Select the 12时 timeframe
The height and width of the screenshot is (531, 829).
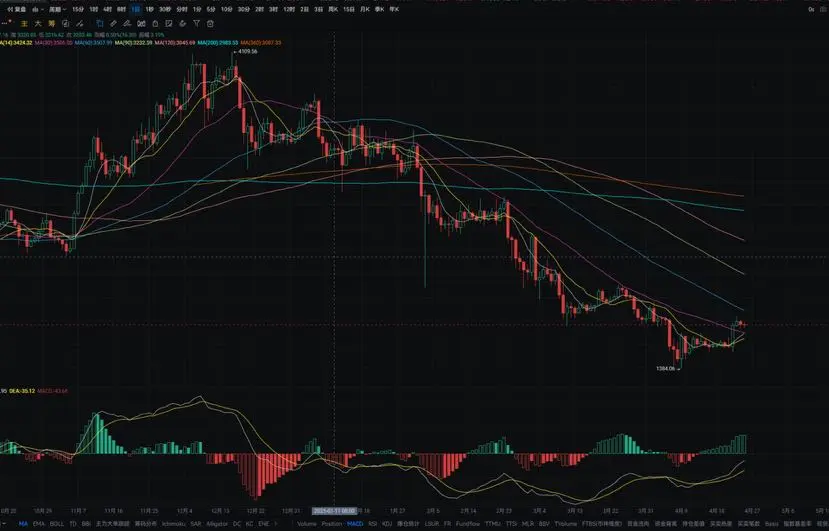pyautogui.click(x=289, y=10)
